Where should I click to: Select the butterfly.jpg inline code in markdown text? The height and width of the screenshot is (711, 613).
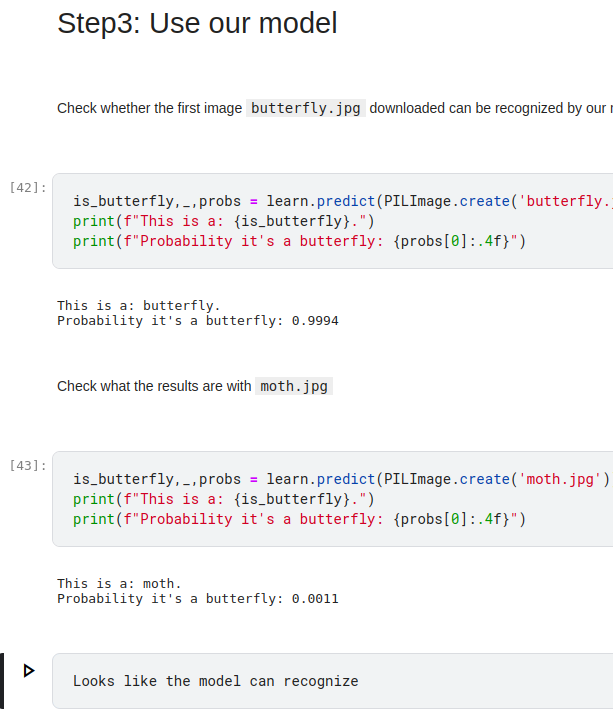[x=305, y=108]
